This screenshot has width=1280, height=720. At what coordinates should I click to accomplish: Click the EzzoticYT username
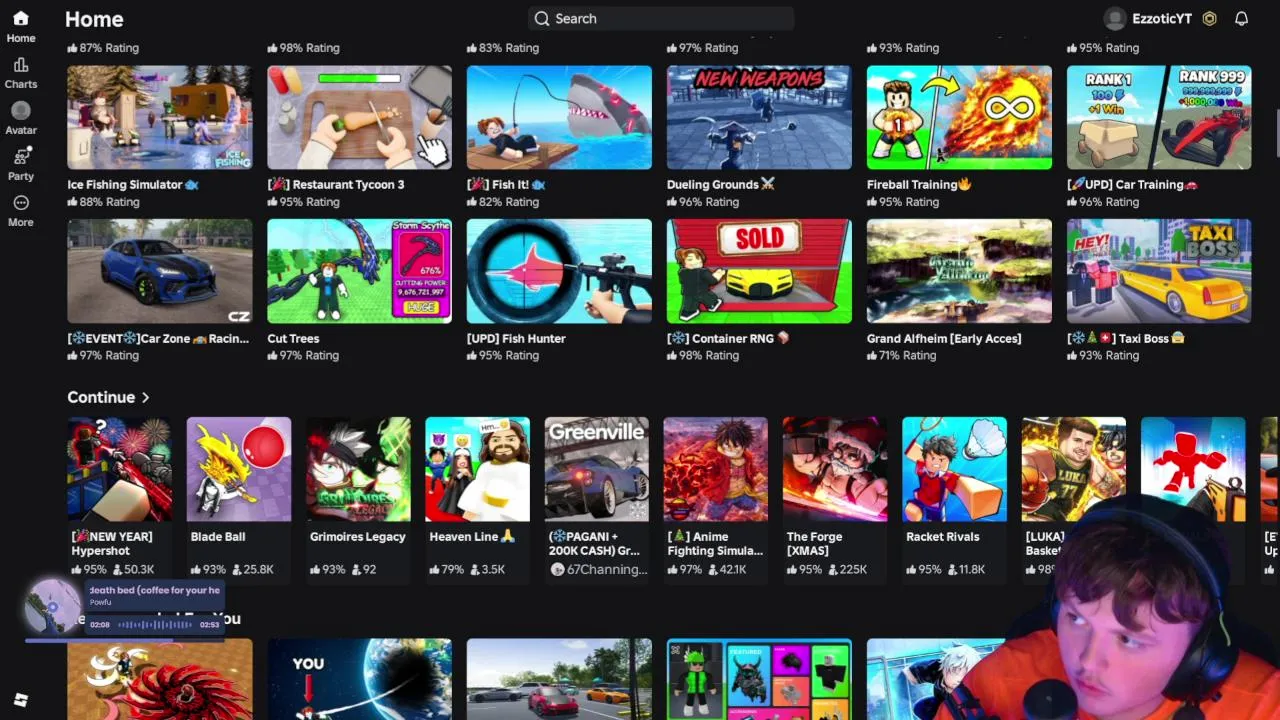point(1162,18)
